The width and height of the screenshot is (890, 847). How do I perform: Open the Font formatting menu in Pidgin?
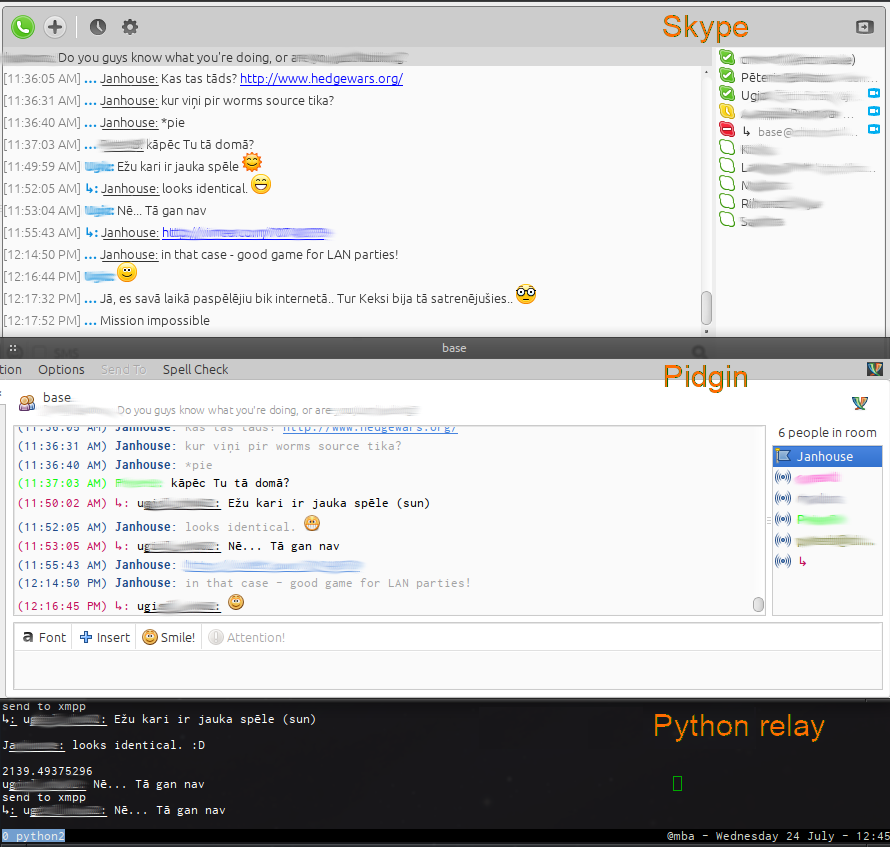coord(44,638)
